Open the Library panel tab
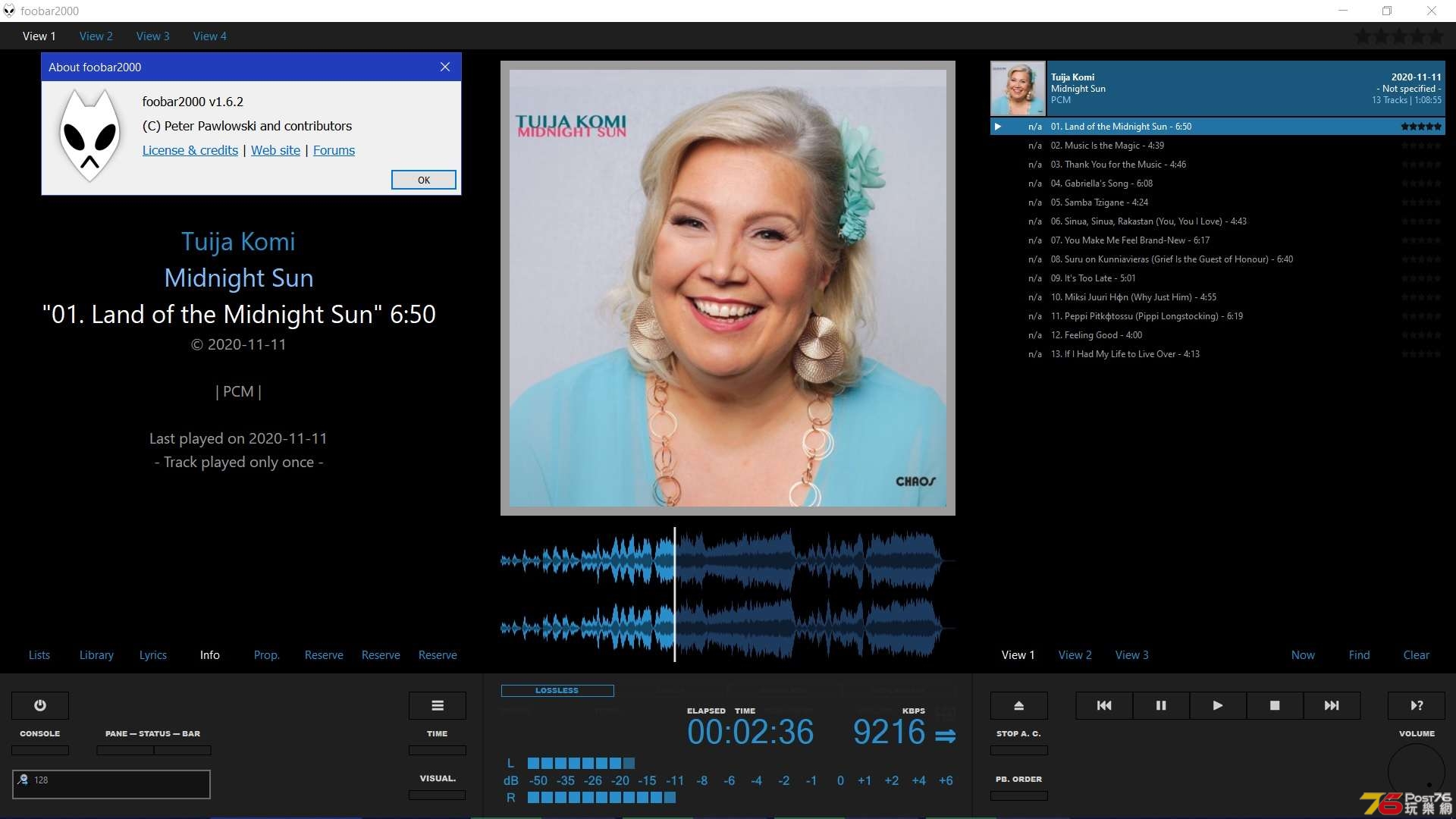This screenshot has height=819, width=1456. tap(96, 655)
